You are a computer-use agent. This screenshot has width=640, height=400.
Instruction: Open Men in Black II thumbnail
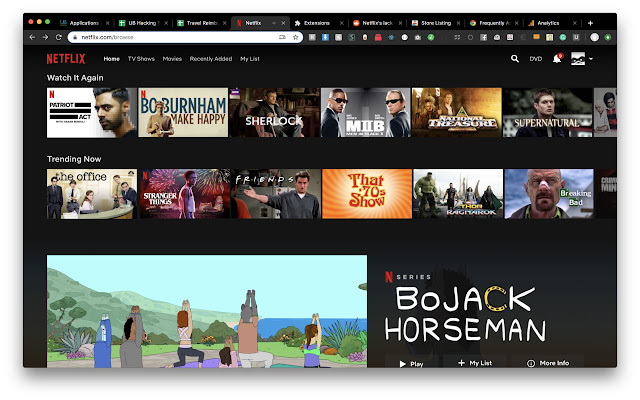coord(366,113)
